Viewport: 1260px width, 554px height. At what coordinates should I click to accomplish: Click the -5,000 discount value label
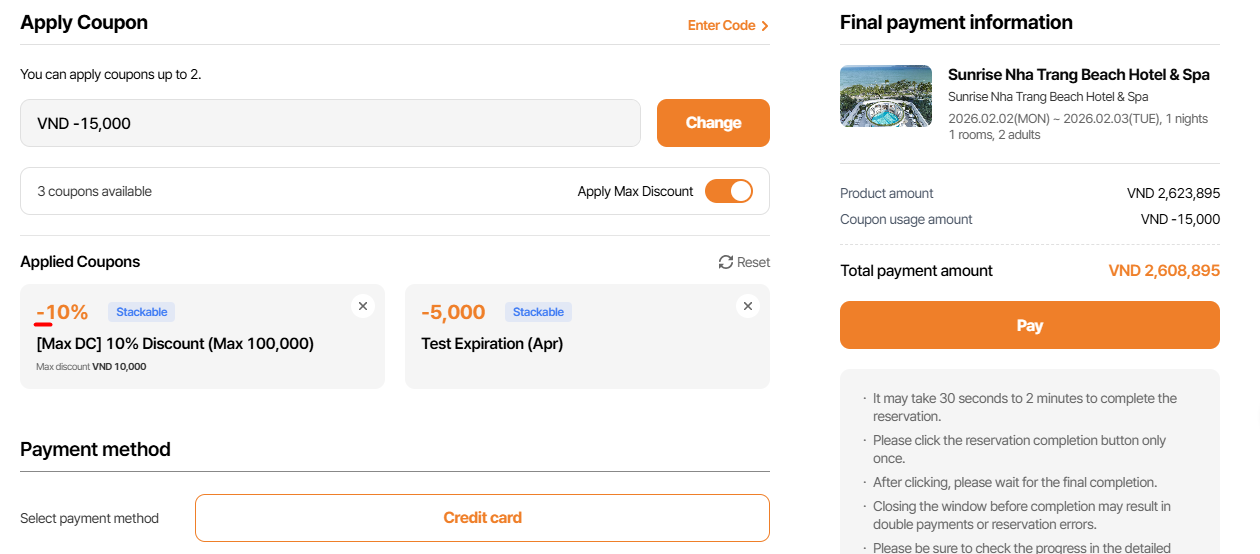(453, 312)
